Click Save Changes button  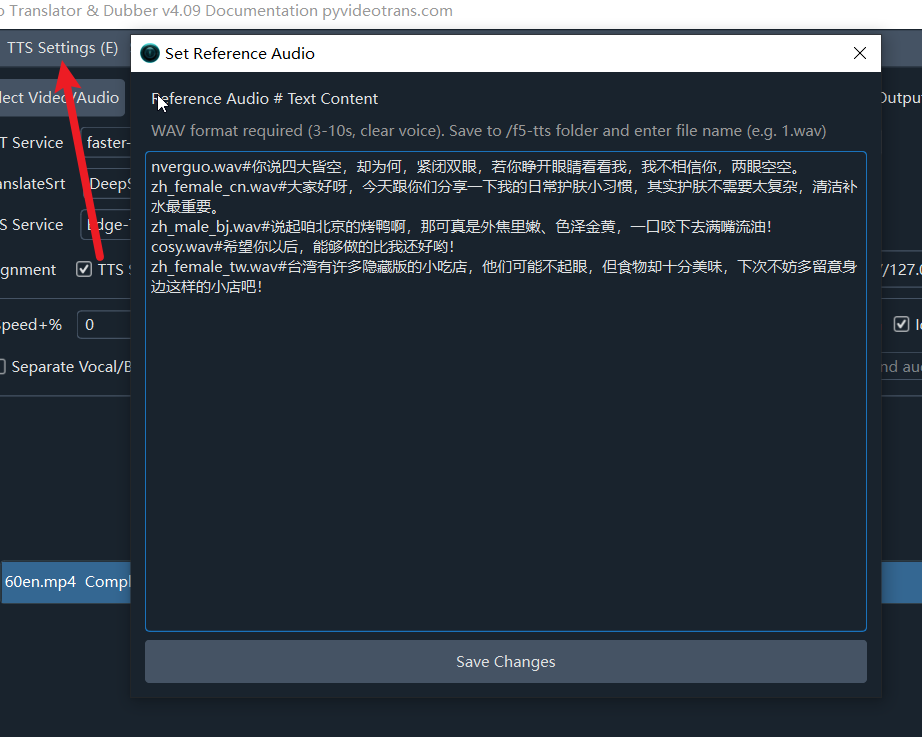[x=506, y=662]
